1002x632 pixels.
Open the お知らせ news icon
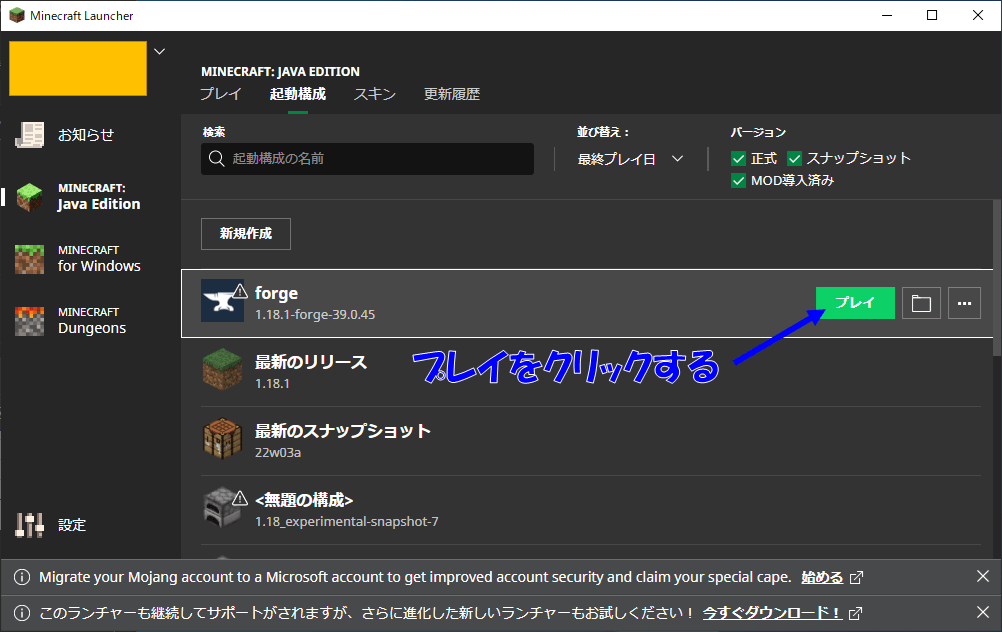point(29,135)
